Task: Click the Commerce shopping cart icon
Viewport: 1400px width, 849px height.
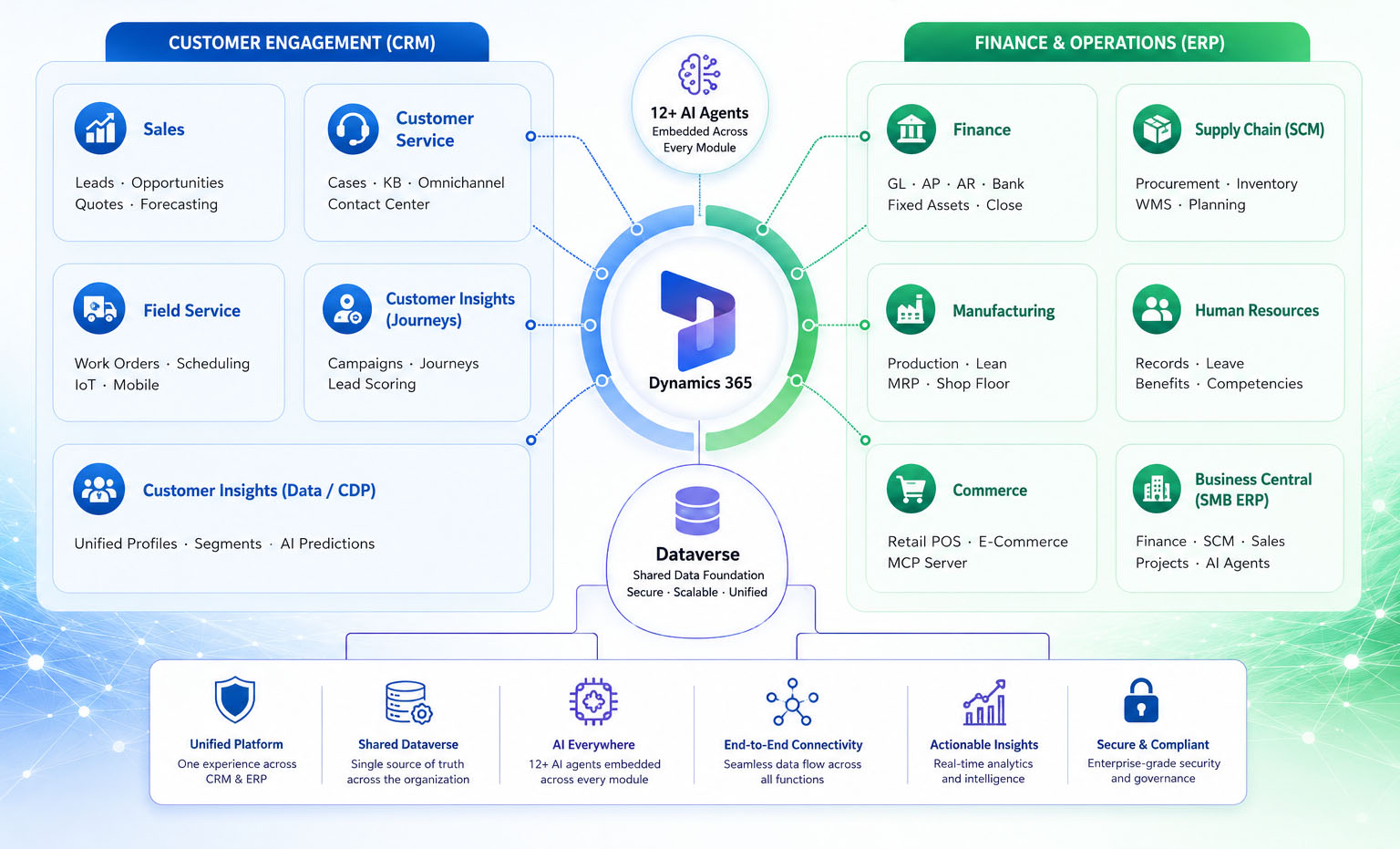Action: coord(911,490)
